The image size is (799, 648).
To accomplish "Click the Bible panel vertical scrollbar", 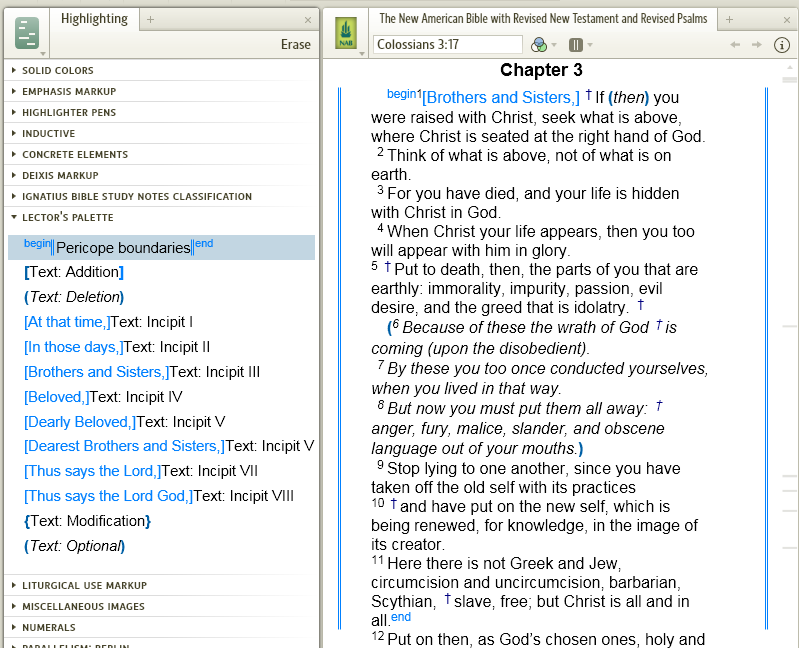I will 789,352.
